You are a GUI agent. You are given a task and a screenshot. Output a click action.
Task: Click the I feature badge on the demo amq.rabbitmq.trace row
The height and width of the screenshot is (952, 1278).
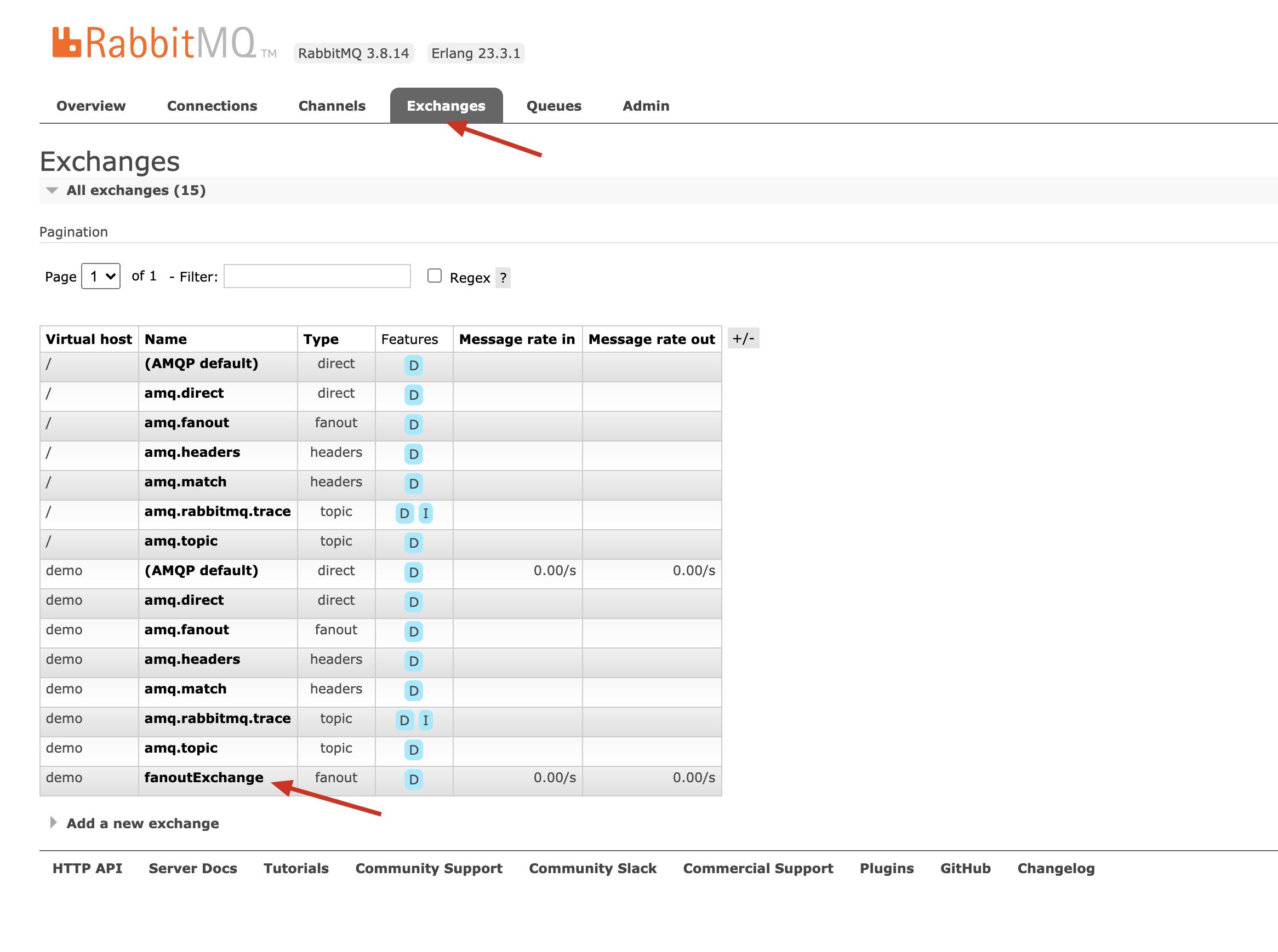tap(425, 720)
